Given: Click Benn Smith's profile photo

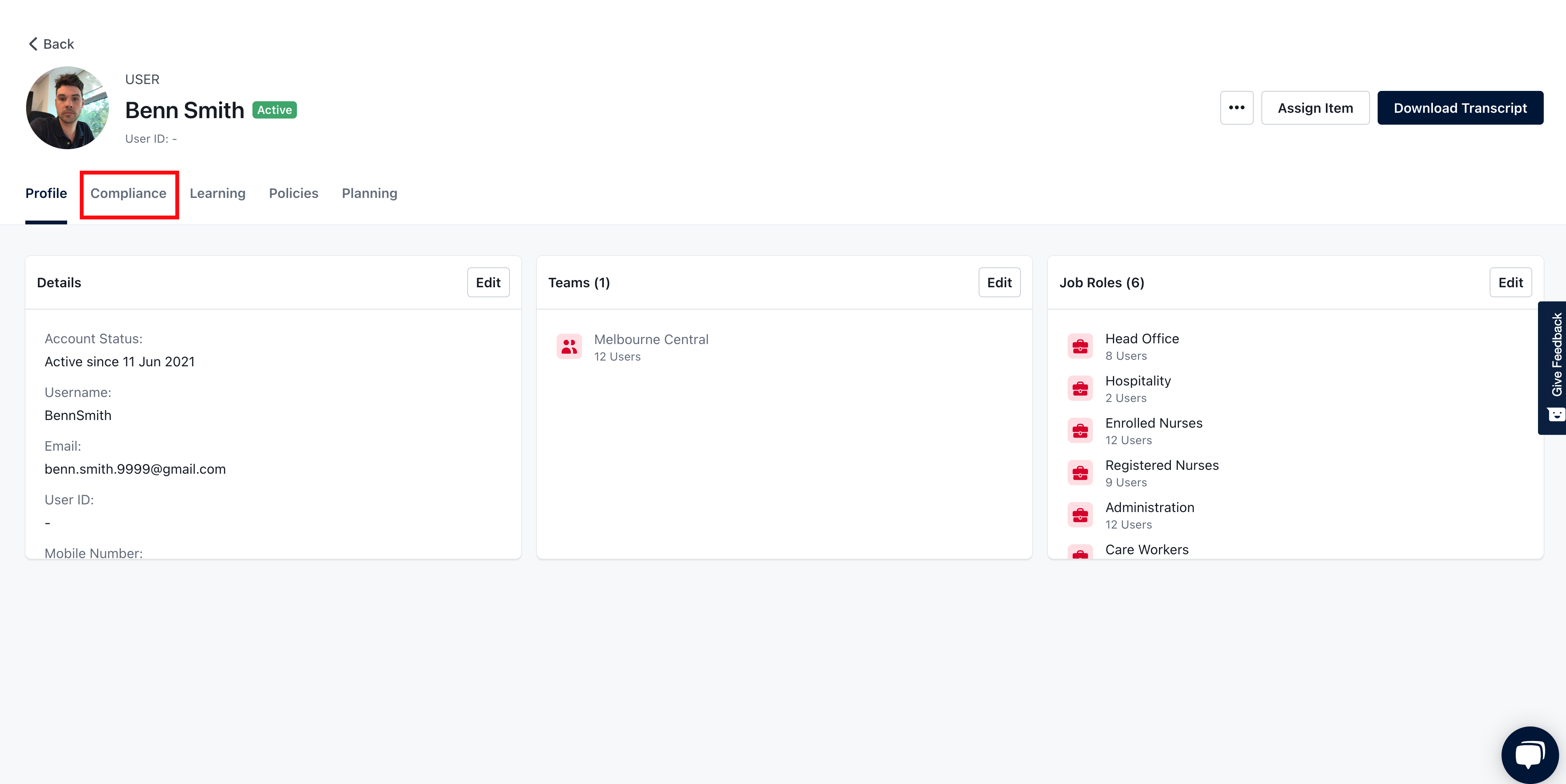Looking at the screenshot, I should click(67, 108).
